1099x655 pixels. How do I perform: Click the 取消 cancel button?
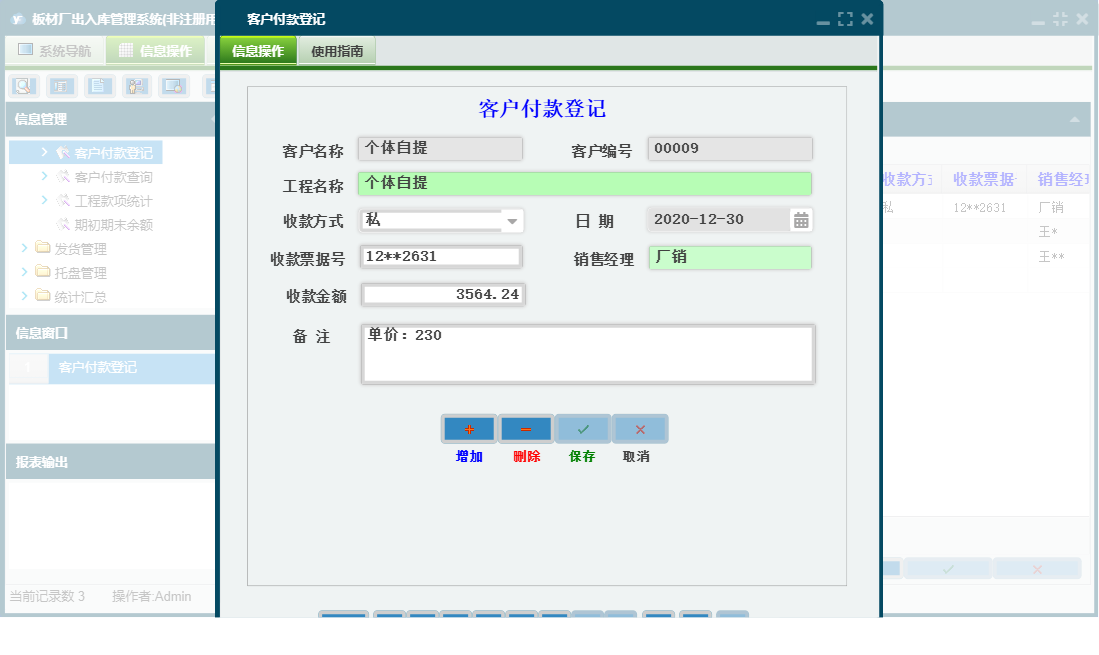(x=639, y=428)
